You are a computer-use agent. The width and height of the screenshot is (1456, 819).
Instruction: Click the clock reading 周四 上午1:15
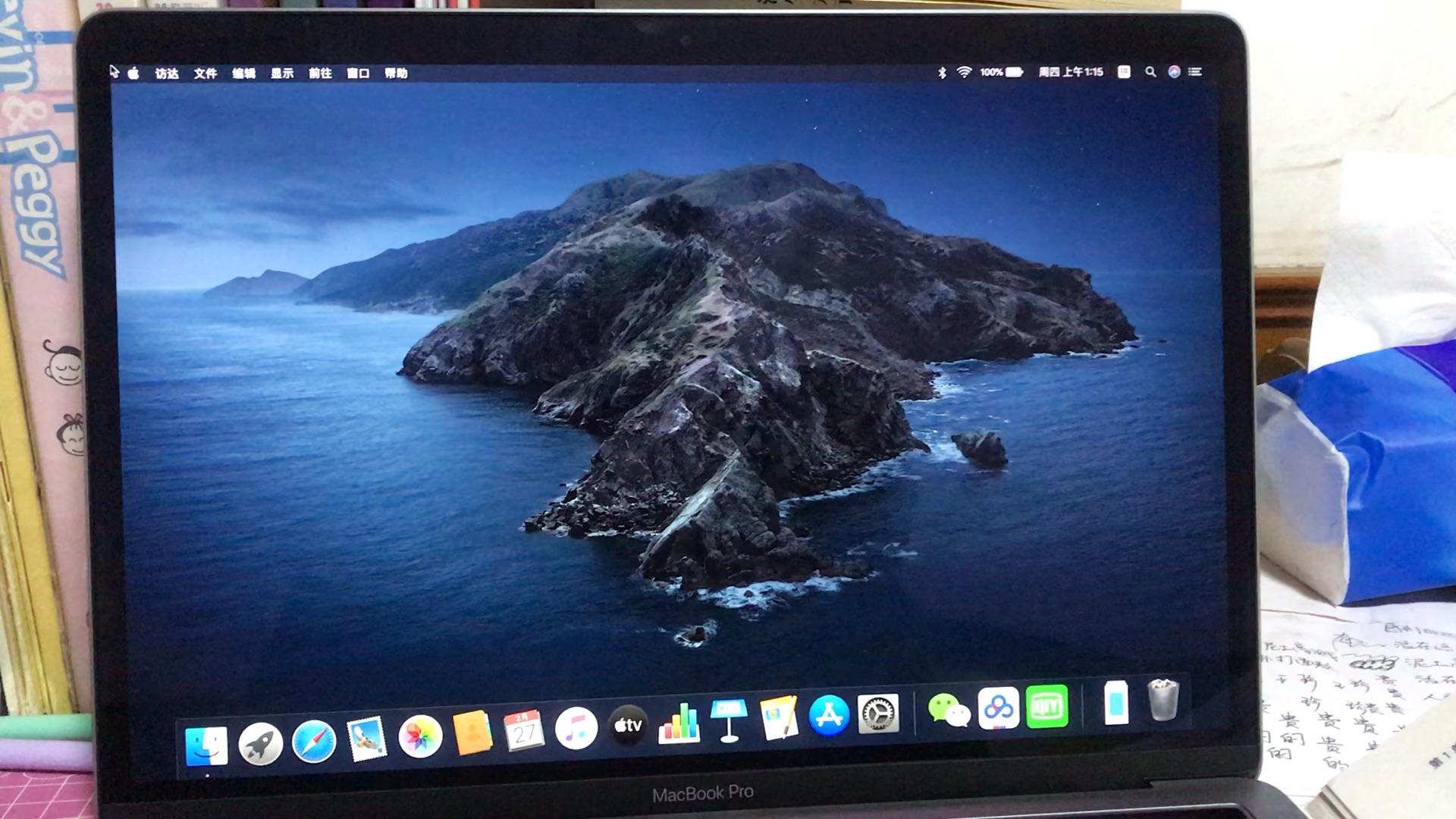pyautogui.click(x=1071, y=72)
